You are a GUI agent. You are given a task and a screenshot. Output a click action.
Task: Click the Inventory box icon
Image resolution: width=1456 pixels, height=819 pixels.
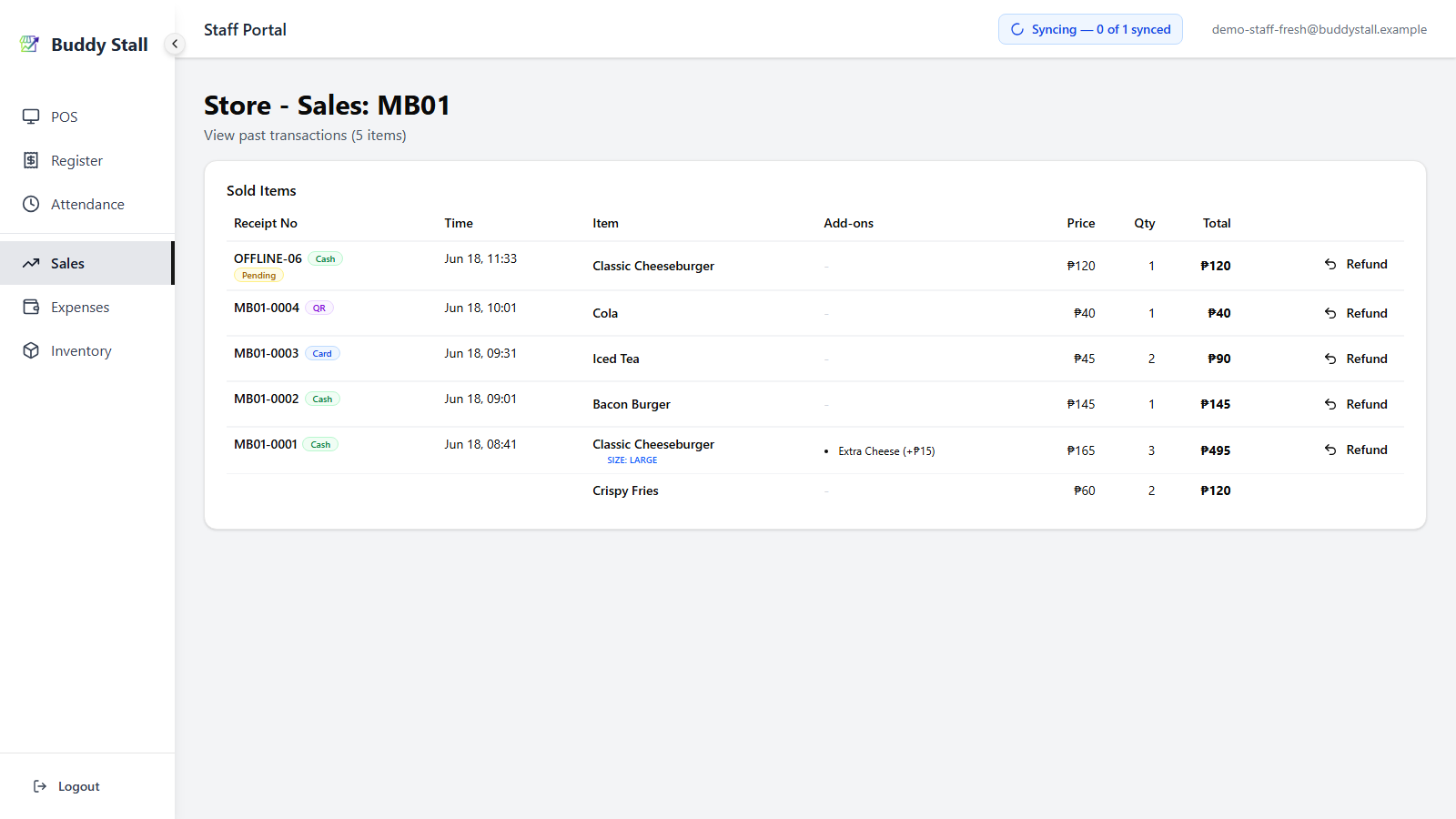[31, 350]
